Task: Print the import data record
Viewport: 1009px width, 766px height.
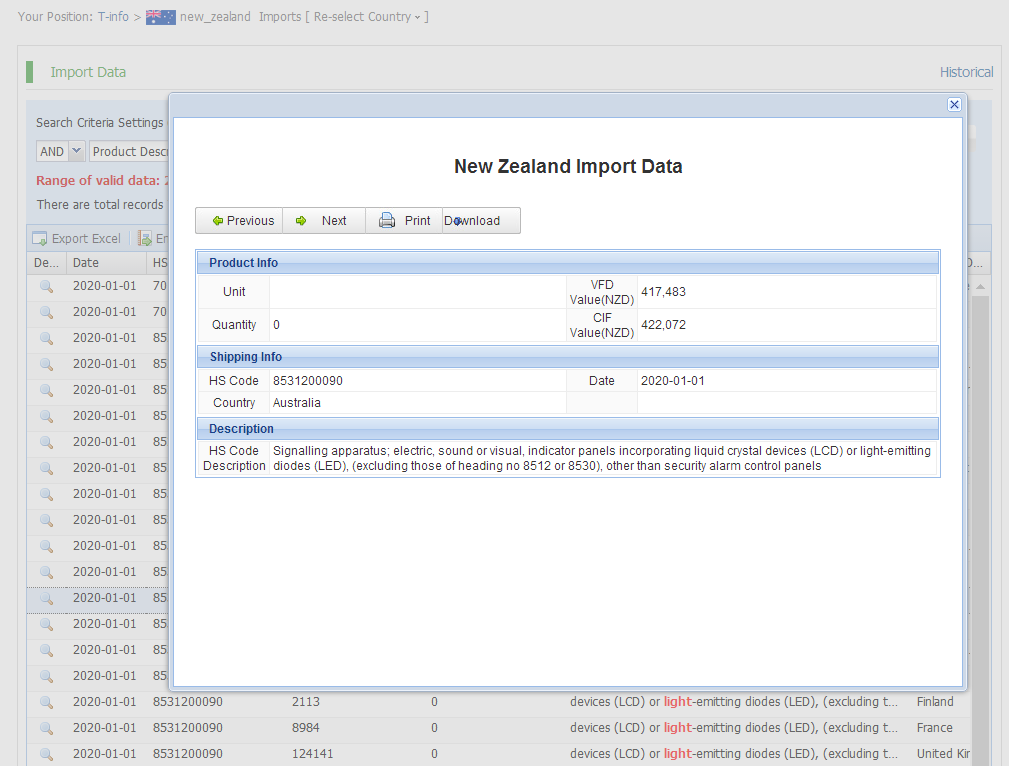Action: [x=405, y=221]
